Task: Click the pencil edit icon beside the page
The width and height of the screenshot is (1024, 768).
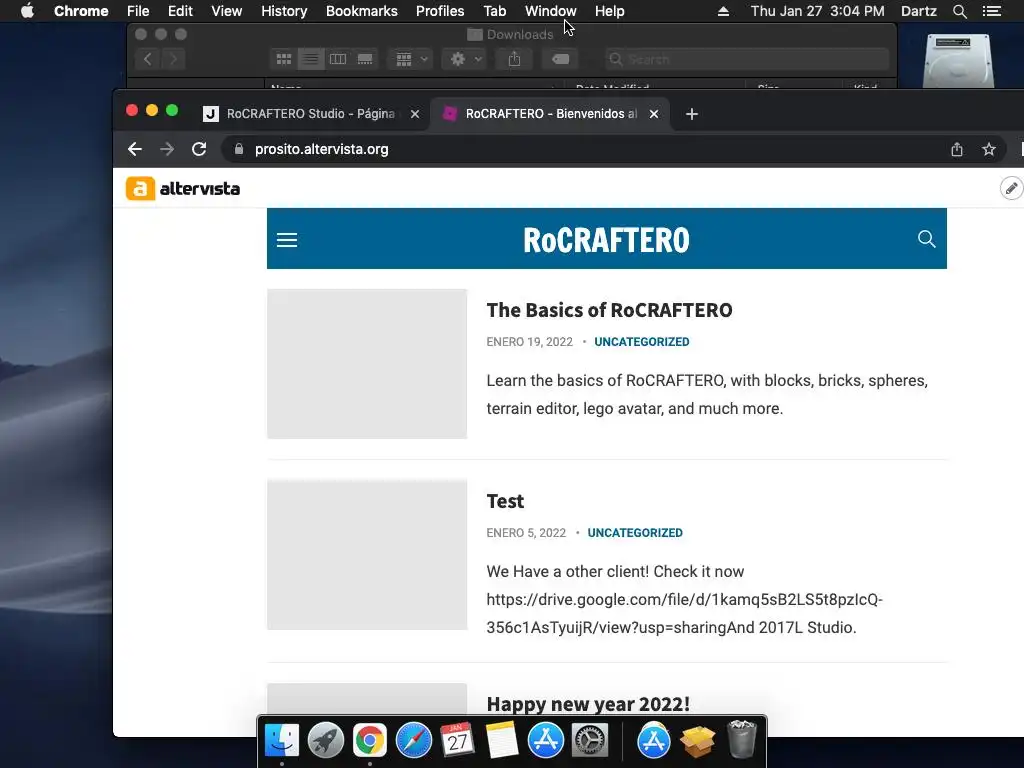Action: coord(1011,188)
